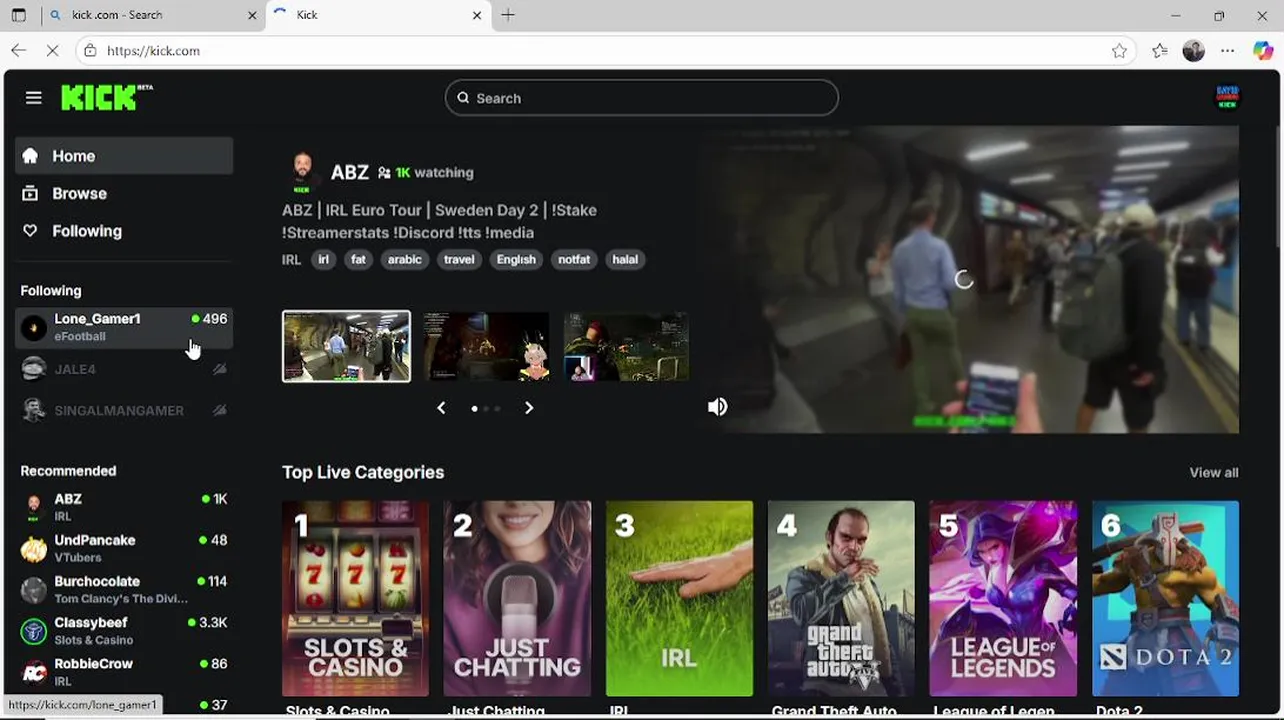The image size is (1284, 720).
Task: Open ABZ featured stream title
Action: click(439, 221)
